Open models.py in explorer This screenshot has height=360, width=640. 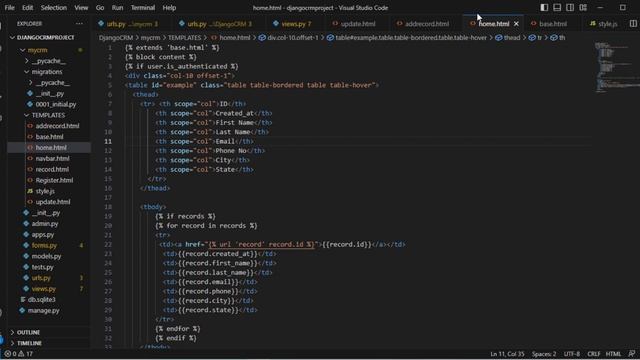pyautogui.click(x=46, y=256)
